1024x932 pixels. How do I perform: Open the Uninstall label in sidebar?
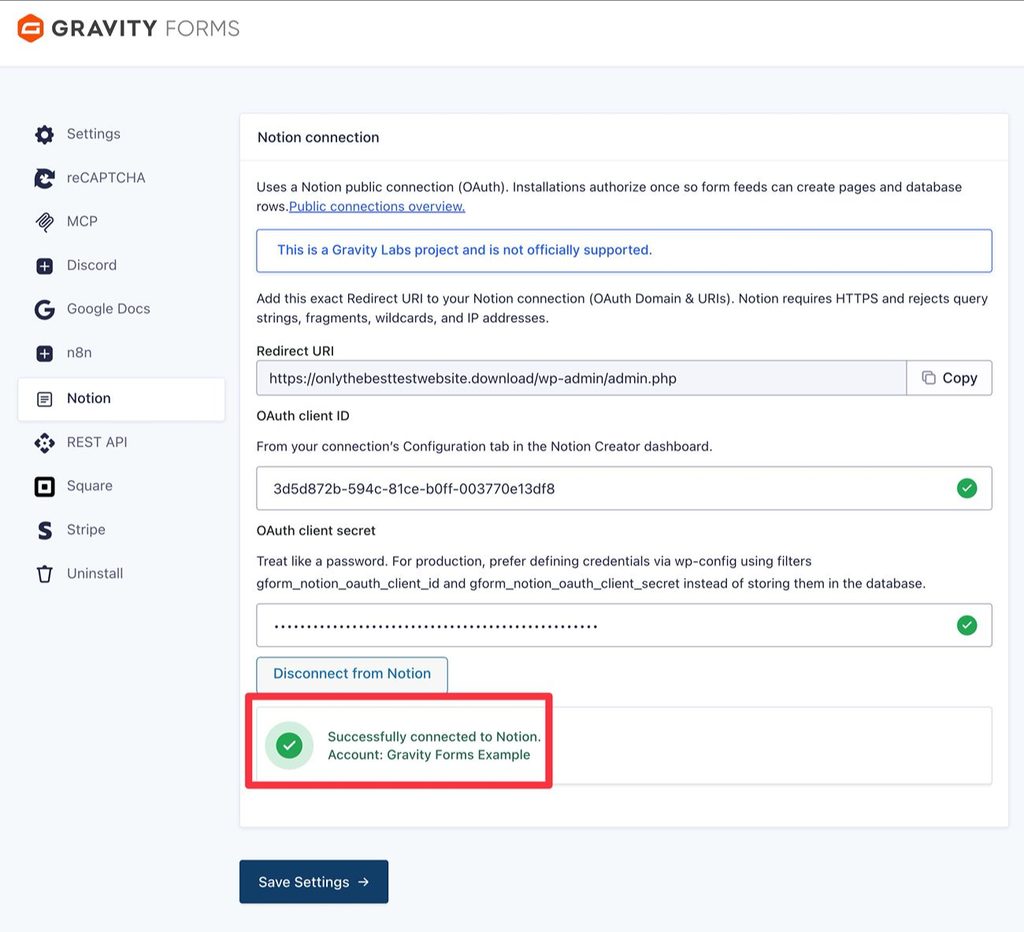[x=95, y=573]
